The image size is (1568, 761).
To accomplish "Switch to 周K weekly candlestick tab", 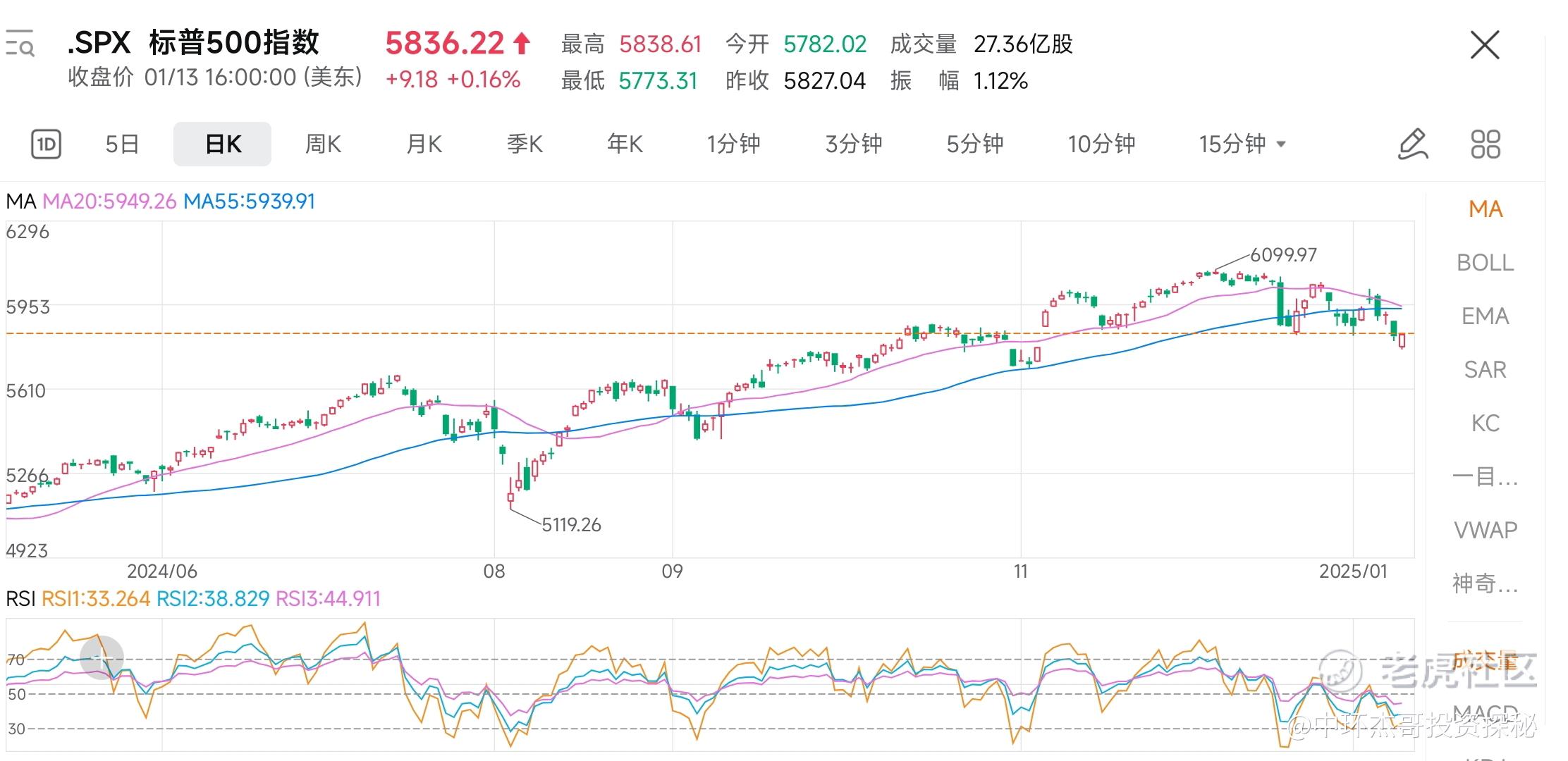I will tap(323, 144).
